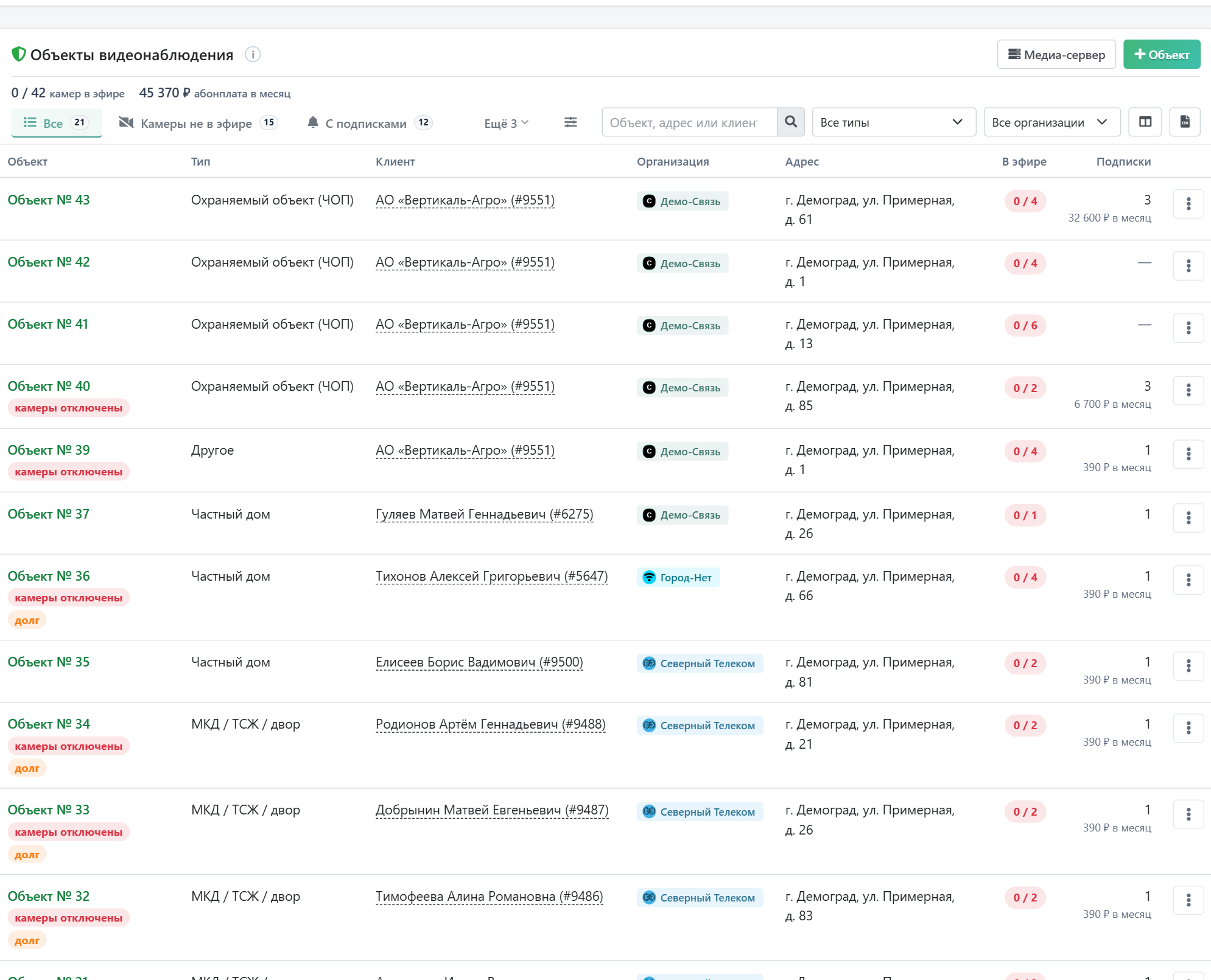
Task: Toggle the table columns layout icon
Action: [1145, 122]
